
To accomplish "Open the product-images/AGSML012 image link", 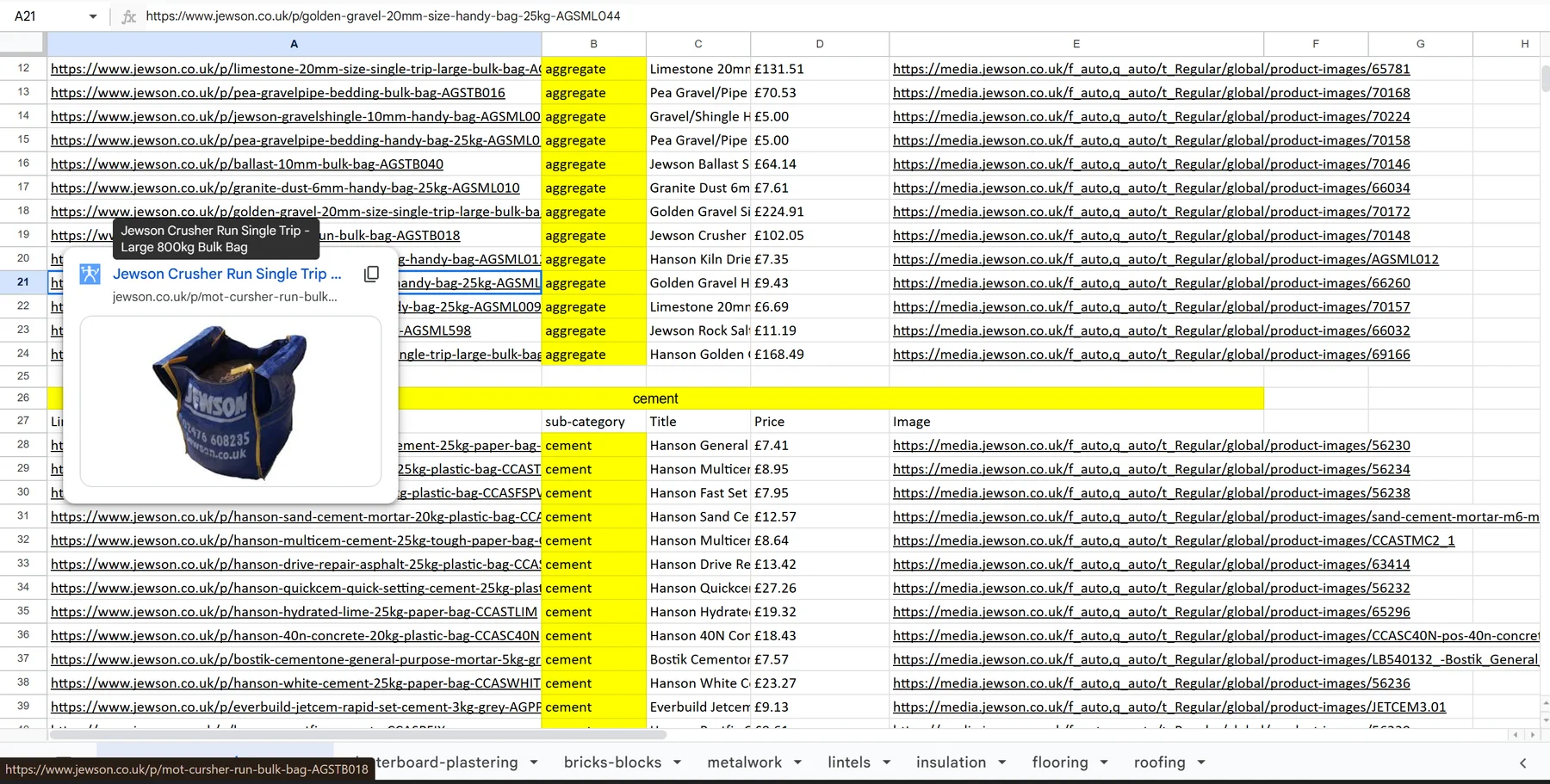I will tap(1166, 259).
